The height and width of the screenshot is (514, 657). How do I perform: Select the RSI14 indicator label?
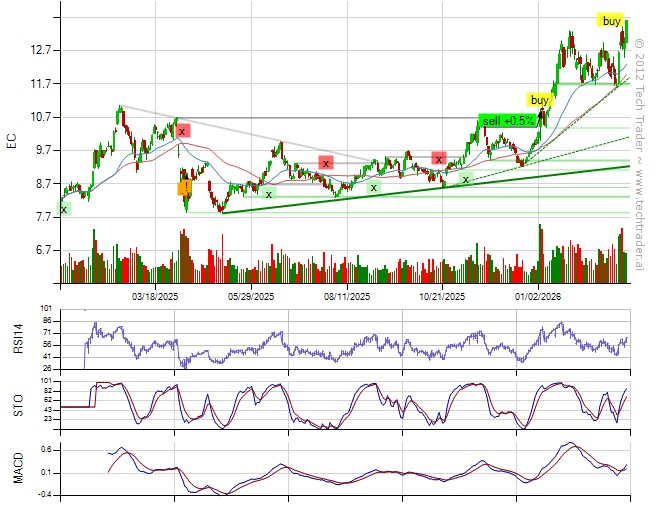coord(18,339)
